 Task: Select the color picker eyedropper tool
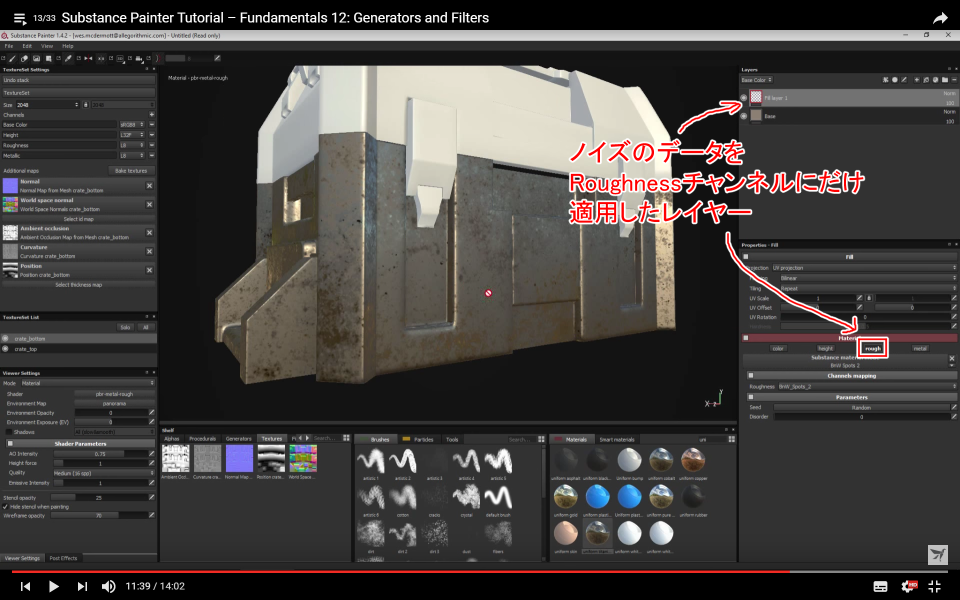[68, 58]
